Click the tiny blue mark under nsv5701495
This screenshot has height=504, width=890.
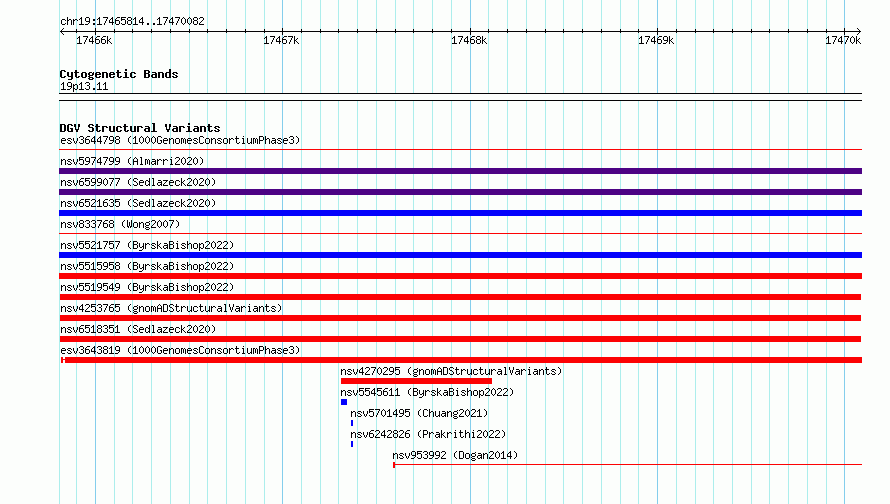pyautogui.click(x=352, y=423)
